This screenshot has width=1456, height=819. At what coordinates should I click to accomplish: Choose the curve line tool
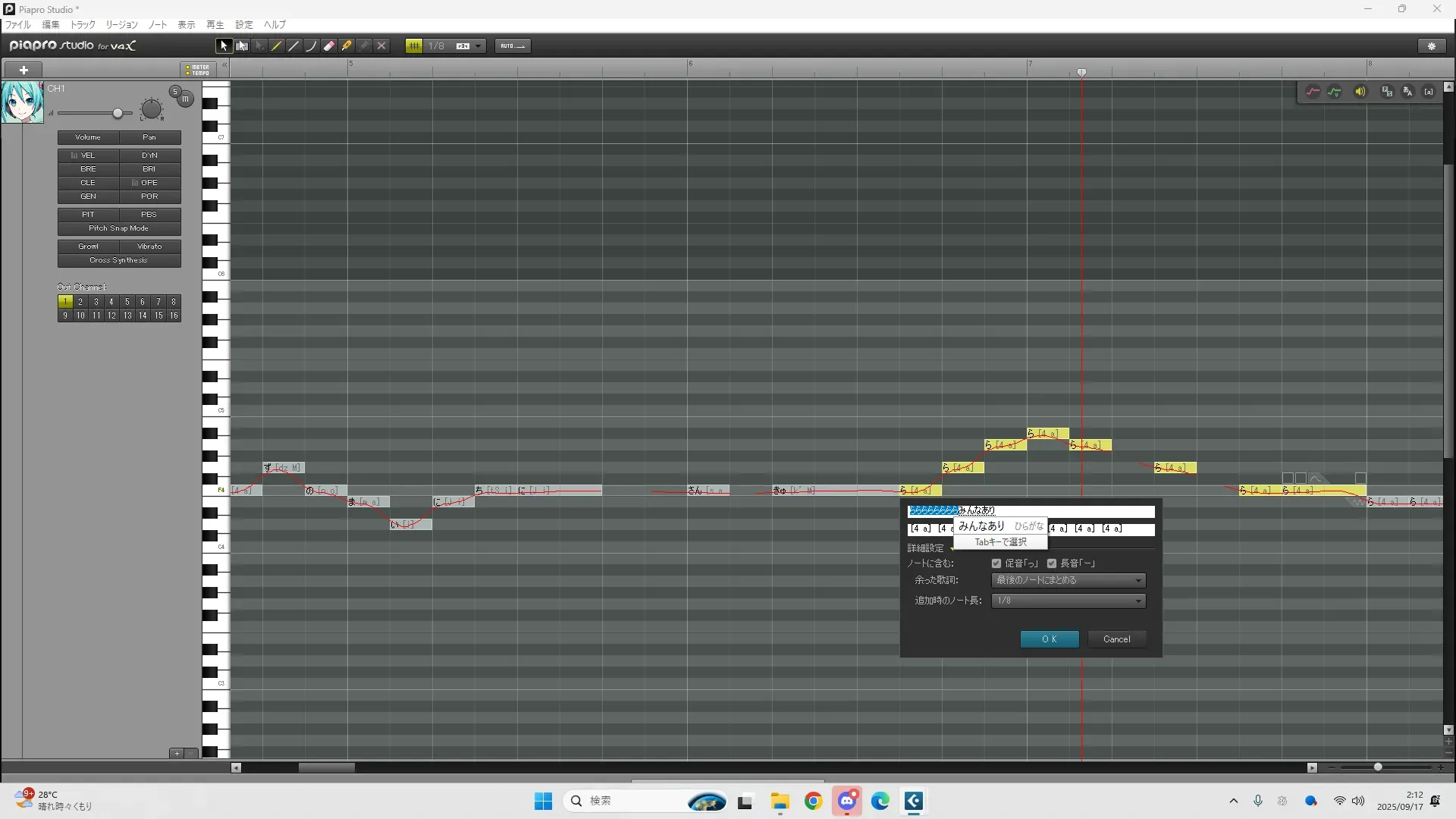311,46
